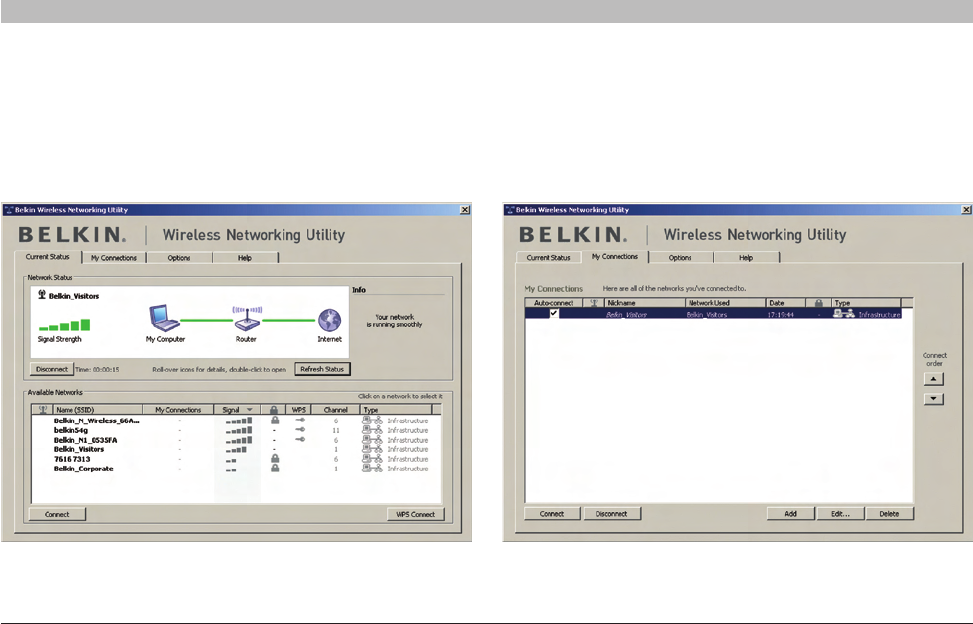Move connection down in connect order

point(934,399)
